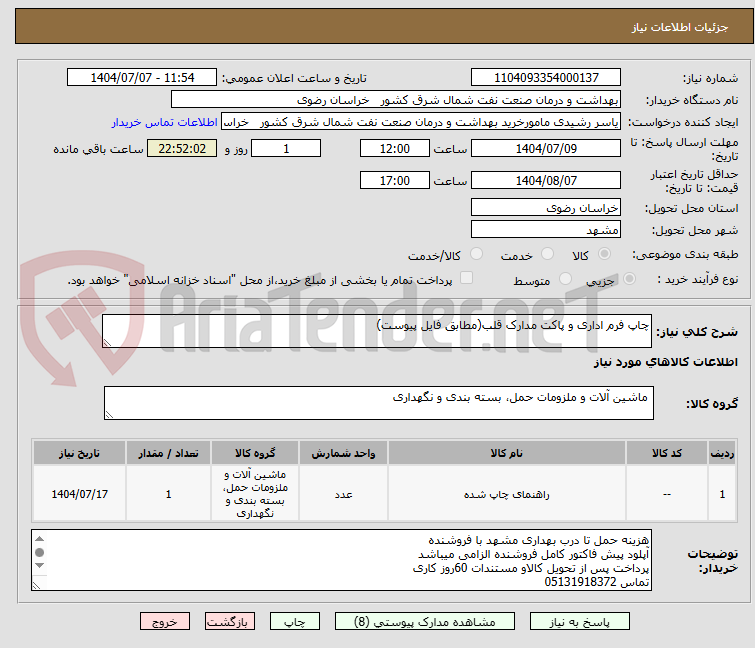The width and height of the screenshot is (755, 648).
Task: Click the phone number 05131918372 text
Action: (580, 582)
